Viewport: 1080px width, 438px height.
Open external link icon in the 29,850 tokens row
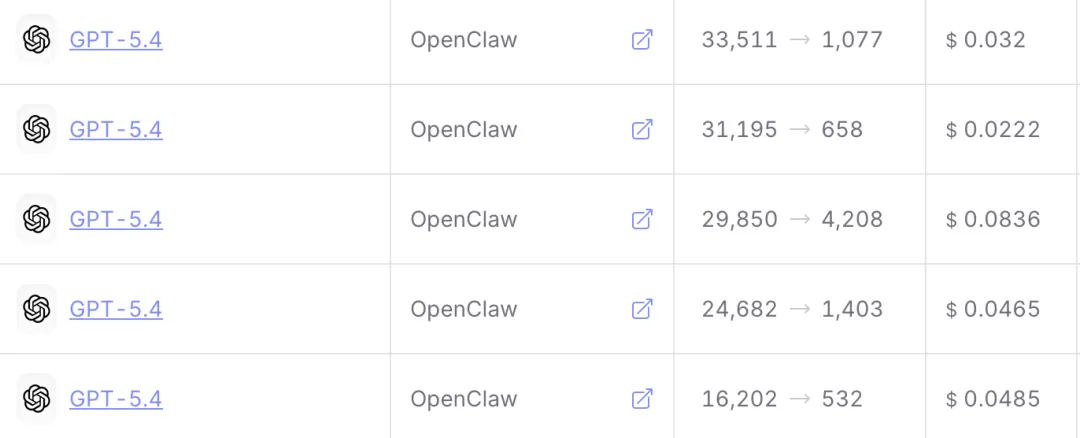pyautogui.click(x=642, y=219)
